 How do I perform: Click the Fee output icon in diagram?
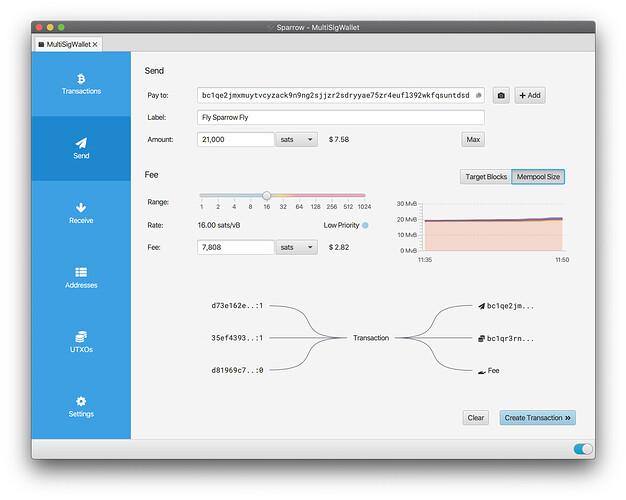[481, 371]
